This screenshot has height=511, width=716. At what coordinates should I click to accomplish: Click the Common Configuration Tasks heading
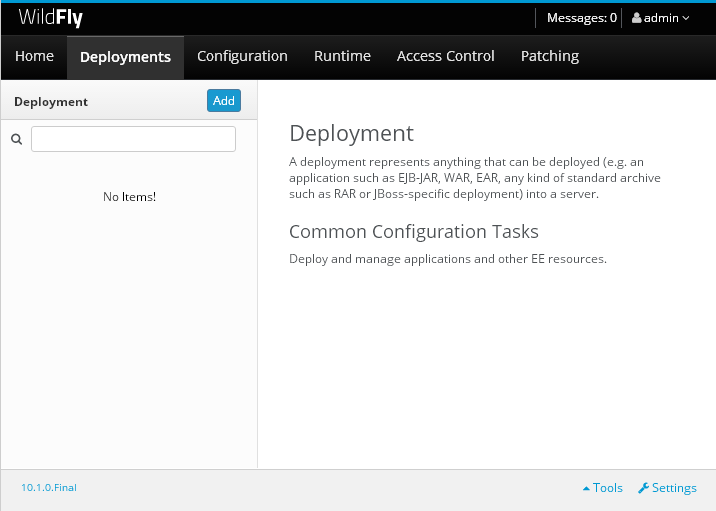(414, 232)
